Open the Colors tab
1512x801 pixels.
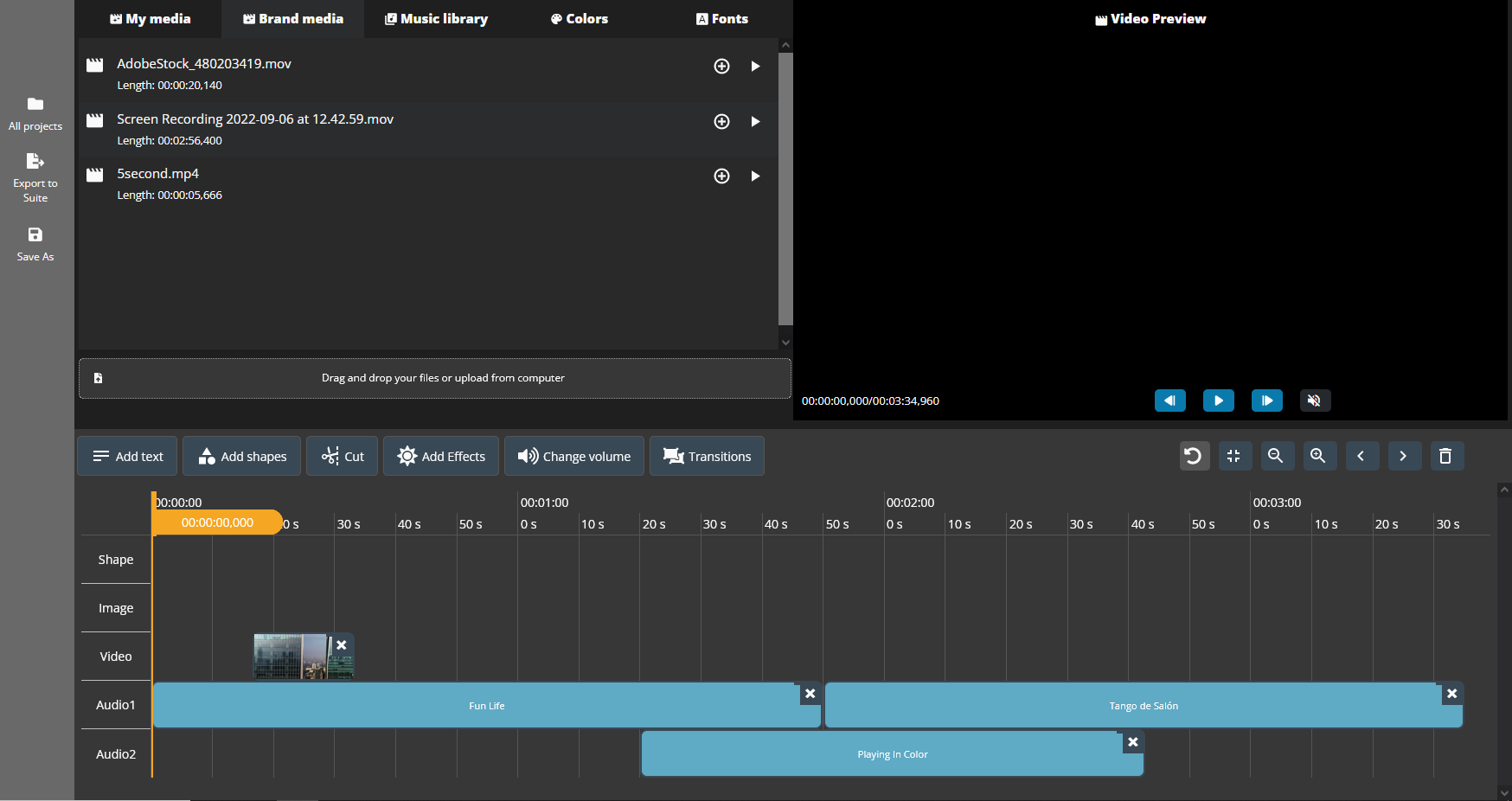(580, 19)
